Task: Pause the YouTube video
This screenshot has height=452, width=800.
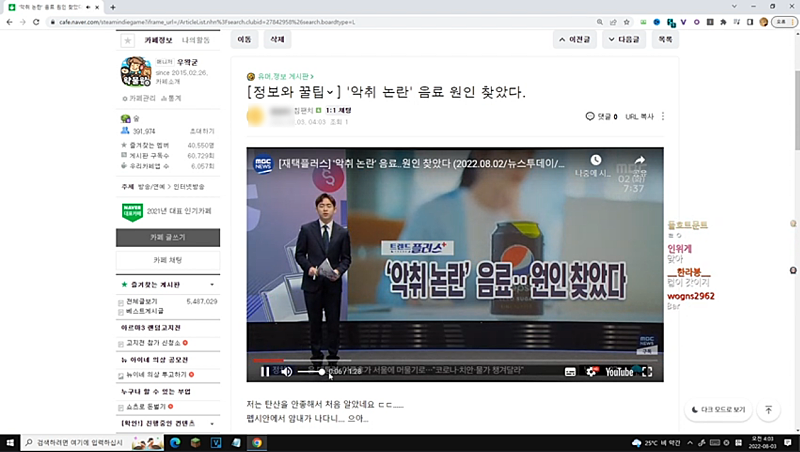Action: pos(265,372)
